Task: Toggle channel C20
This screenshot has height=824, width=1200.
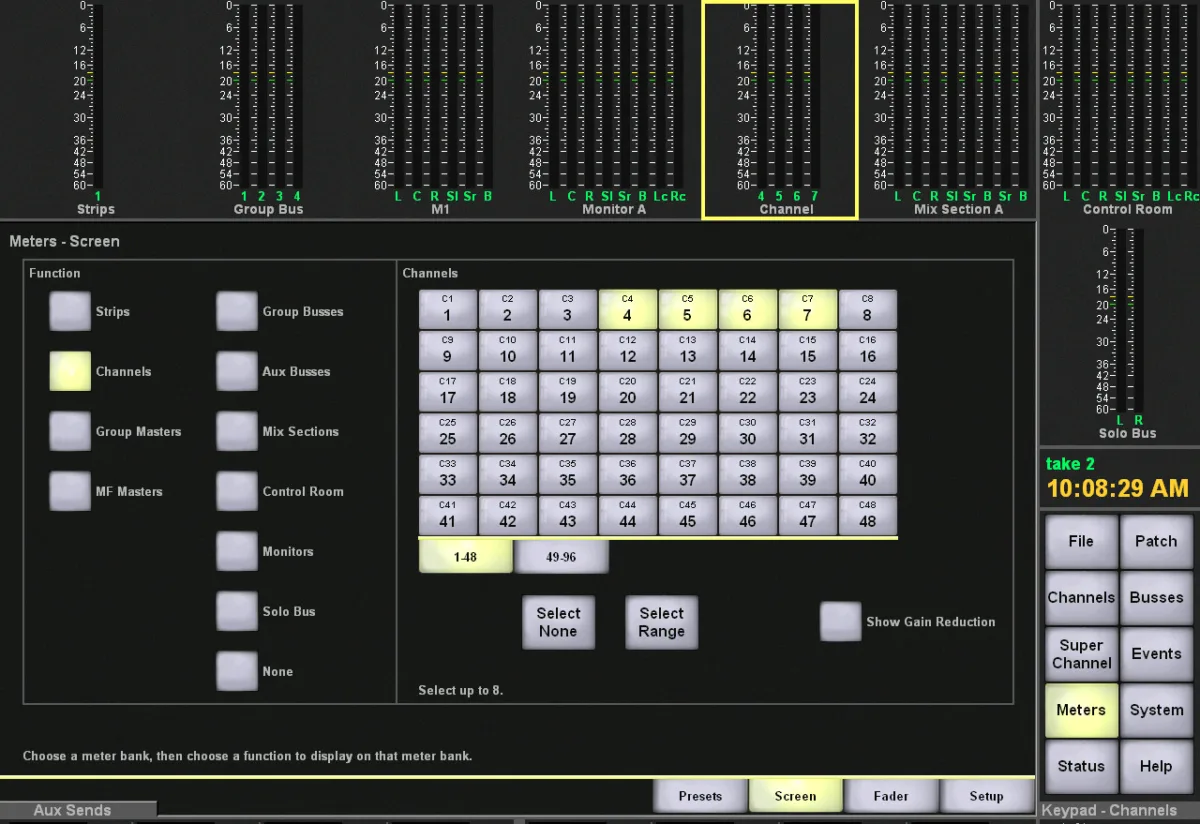Action: 628,391
